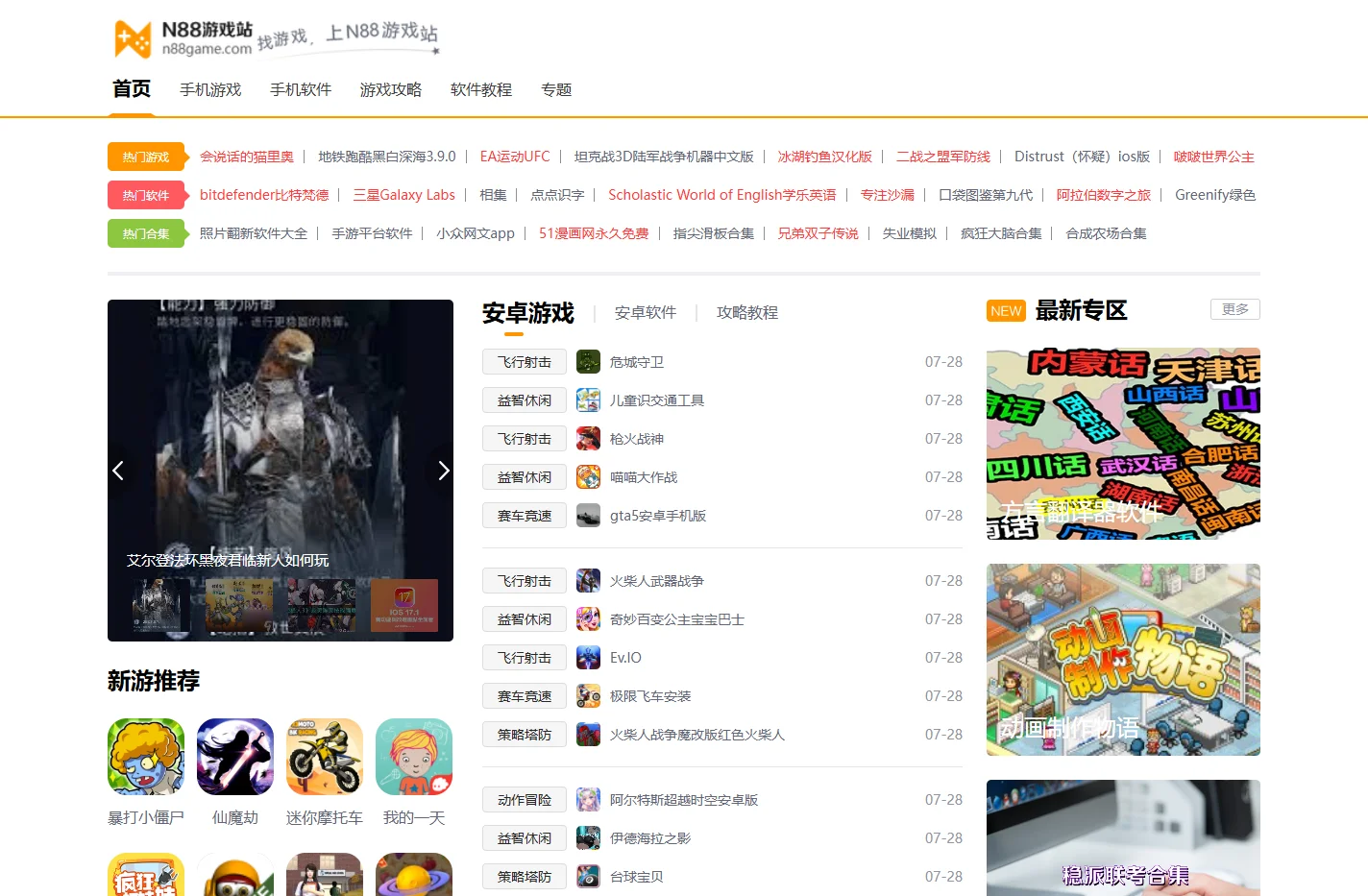1368x896 pixels.
Task: Open the gta5安卓手机版 game icon
Action: (588, 516)
